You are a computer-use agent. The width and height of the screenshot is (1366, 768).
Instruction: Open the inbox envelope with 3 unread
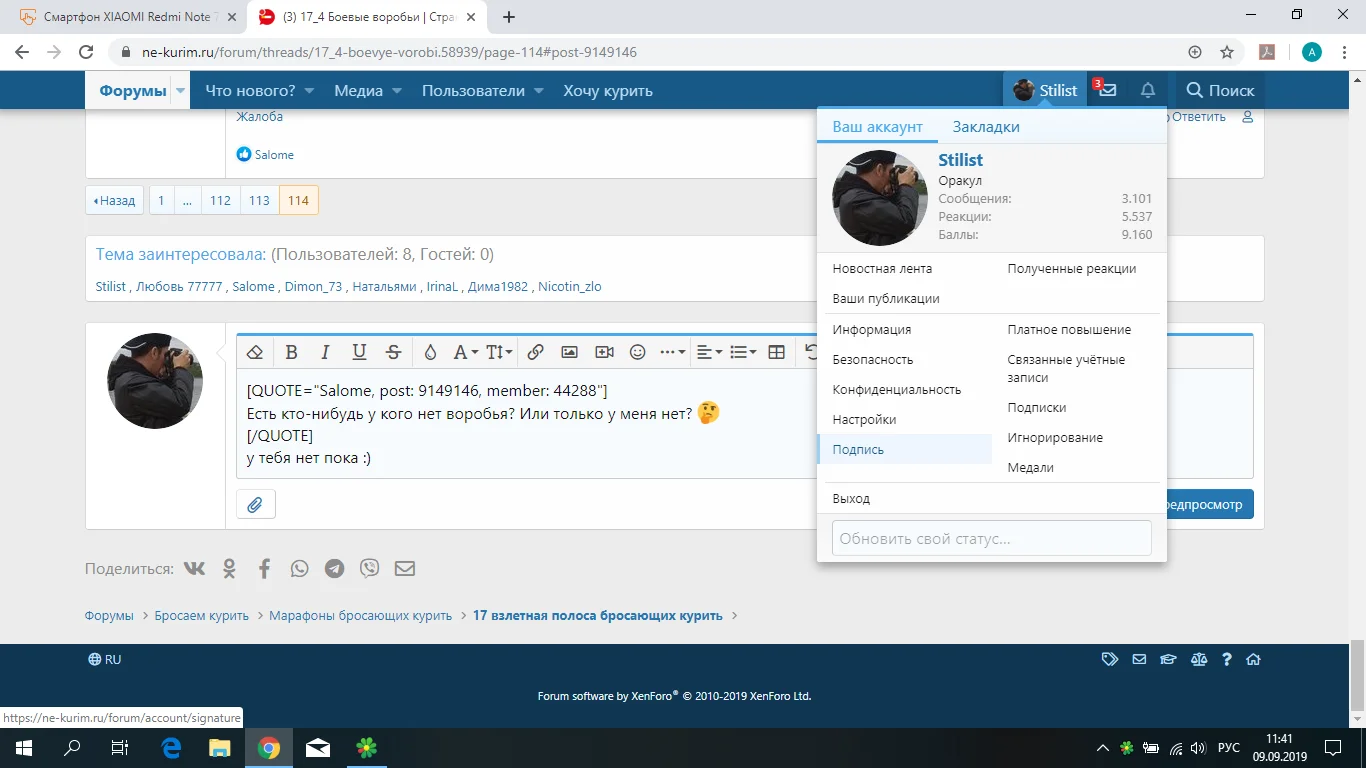click(1107, 90)
